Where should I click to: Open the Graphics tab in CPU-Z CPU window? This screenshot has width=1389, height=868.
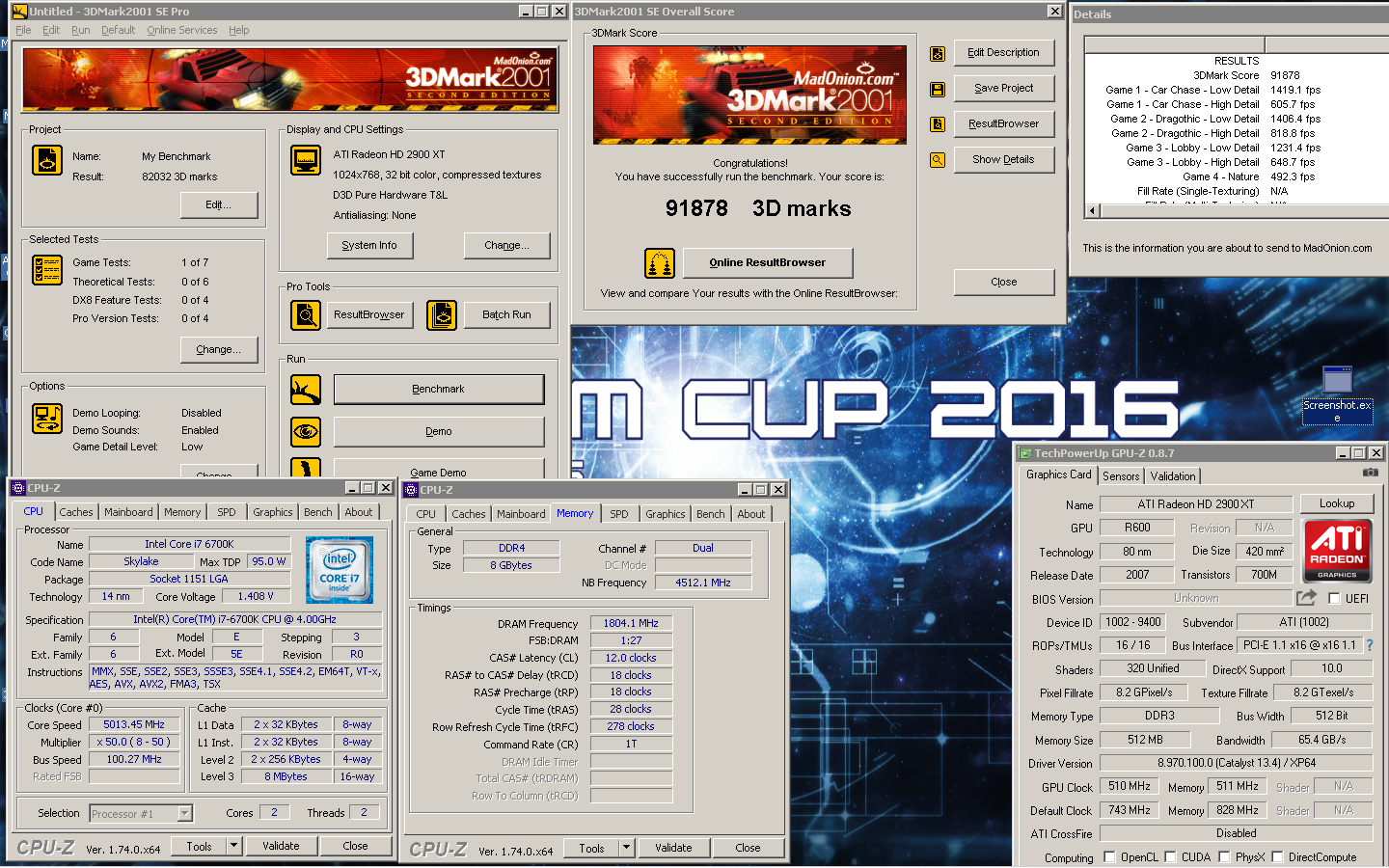pyautogui.click(x=273, y=512)
